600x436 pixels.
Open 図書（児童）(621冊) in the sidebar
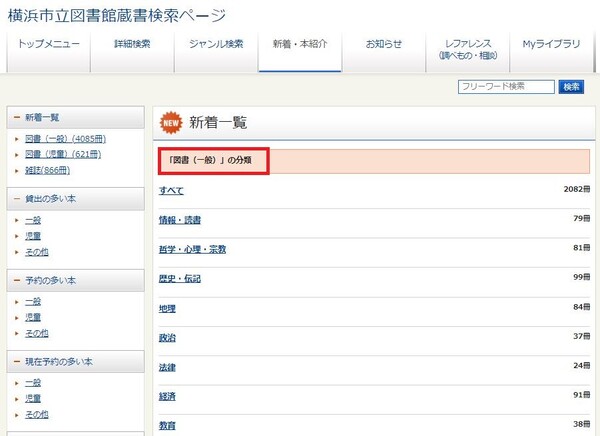coord(65,154)
